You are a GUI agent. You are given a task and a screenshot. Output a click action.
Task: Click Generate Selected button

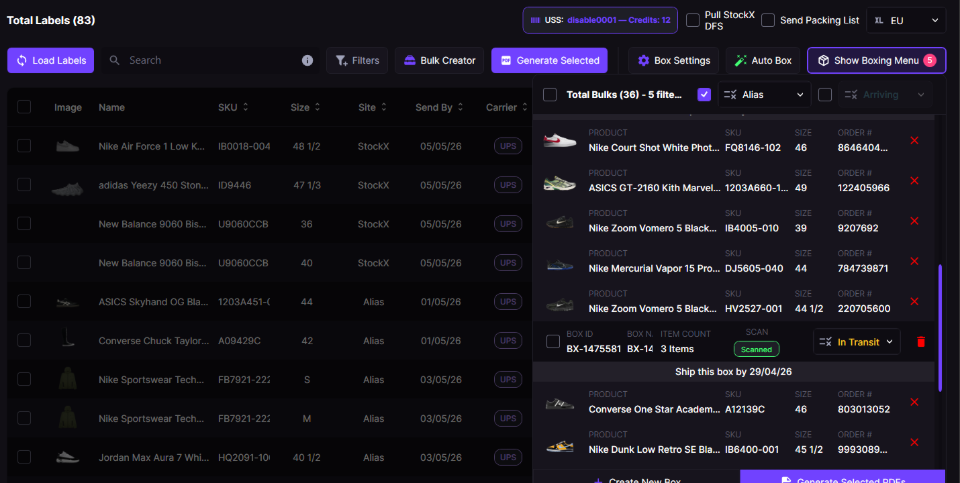pyautogui.click(x=549, y=61)
